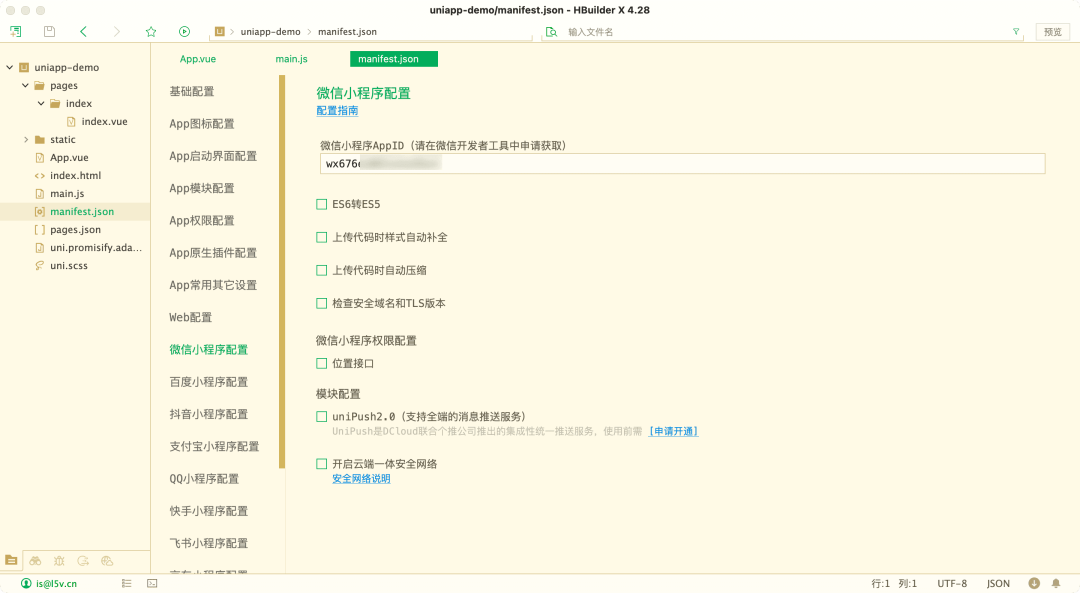Open the bug debug panel icon
The image size is (1080, 593).
coord(59,561)
